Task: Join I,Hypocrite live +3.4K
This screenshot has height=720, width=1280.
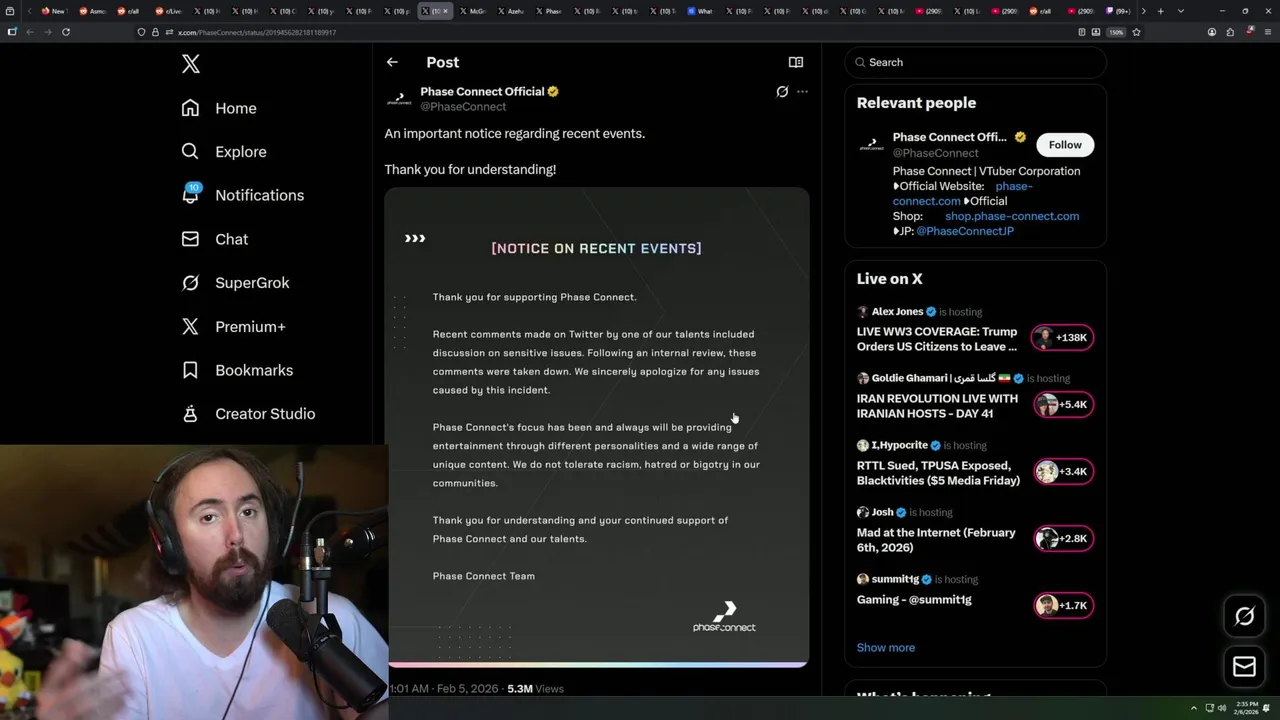Action: pyautogui.click(x=1063, y=472)
